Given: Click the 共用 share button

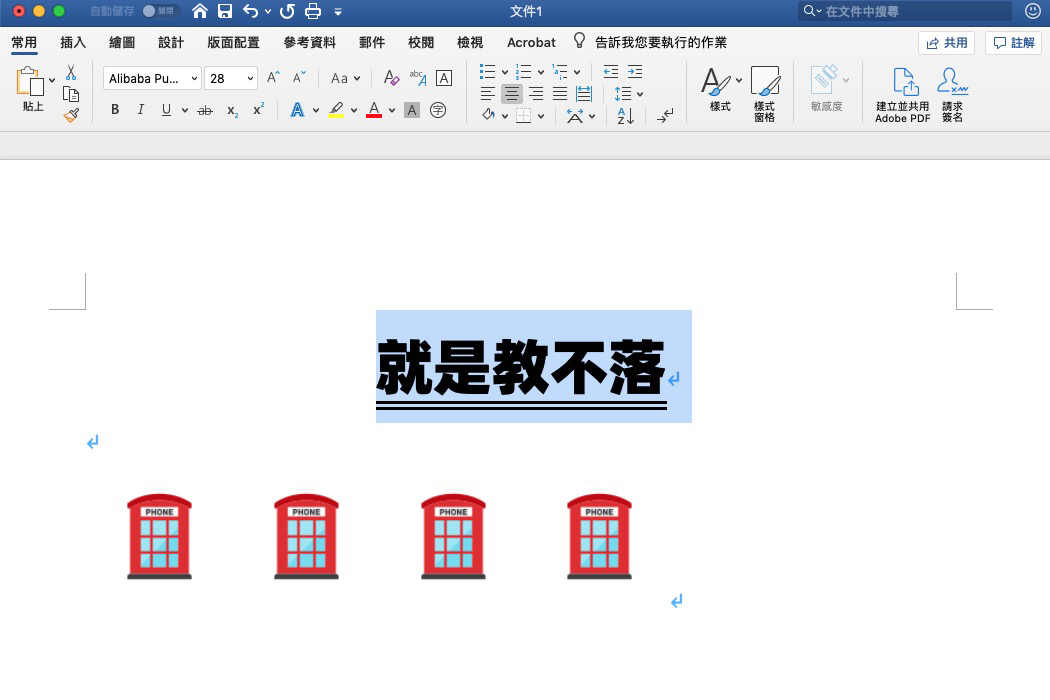Looking at the screenshot, I should [x=945, y=42].
